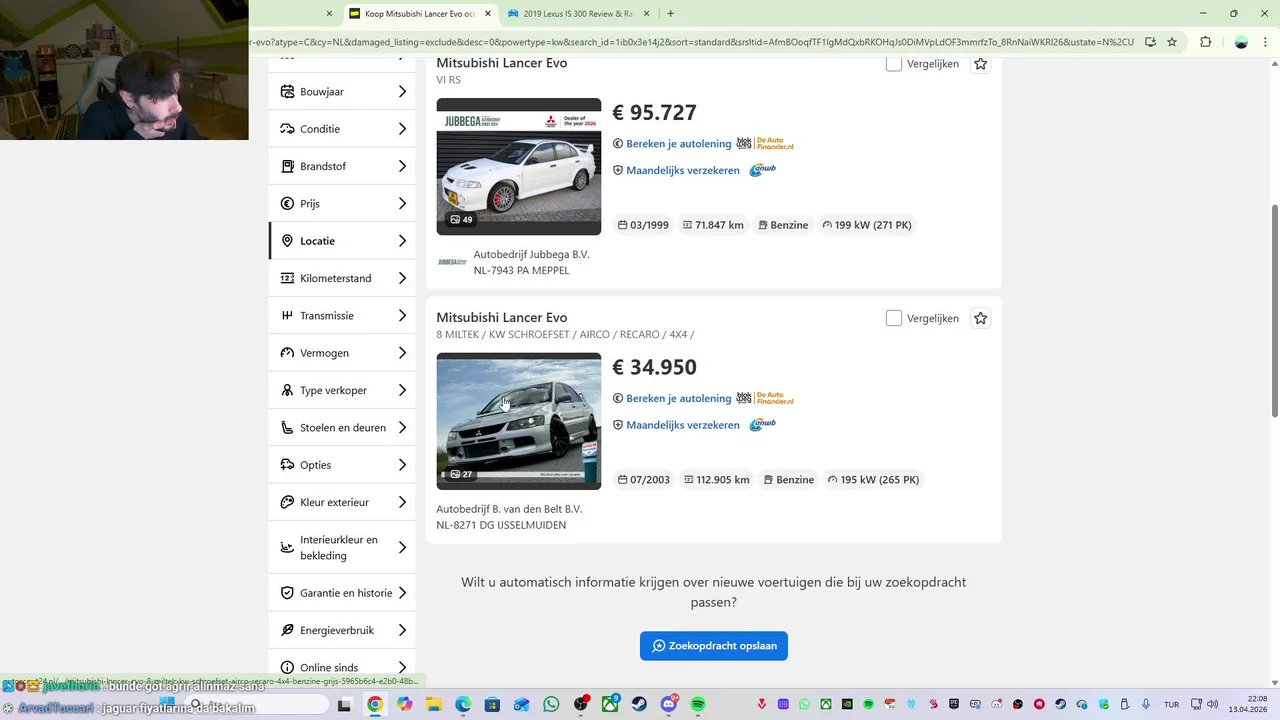Image resolution: width=1280 pixels, height=720 pixels.
Task: Click the volume icon in system tray
Action: tap(1213, 705)
